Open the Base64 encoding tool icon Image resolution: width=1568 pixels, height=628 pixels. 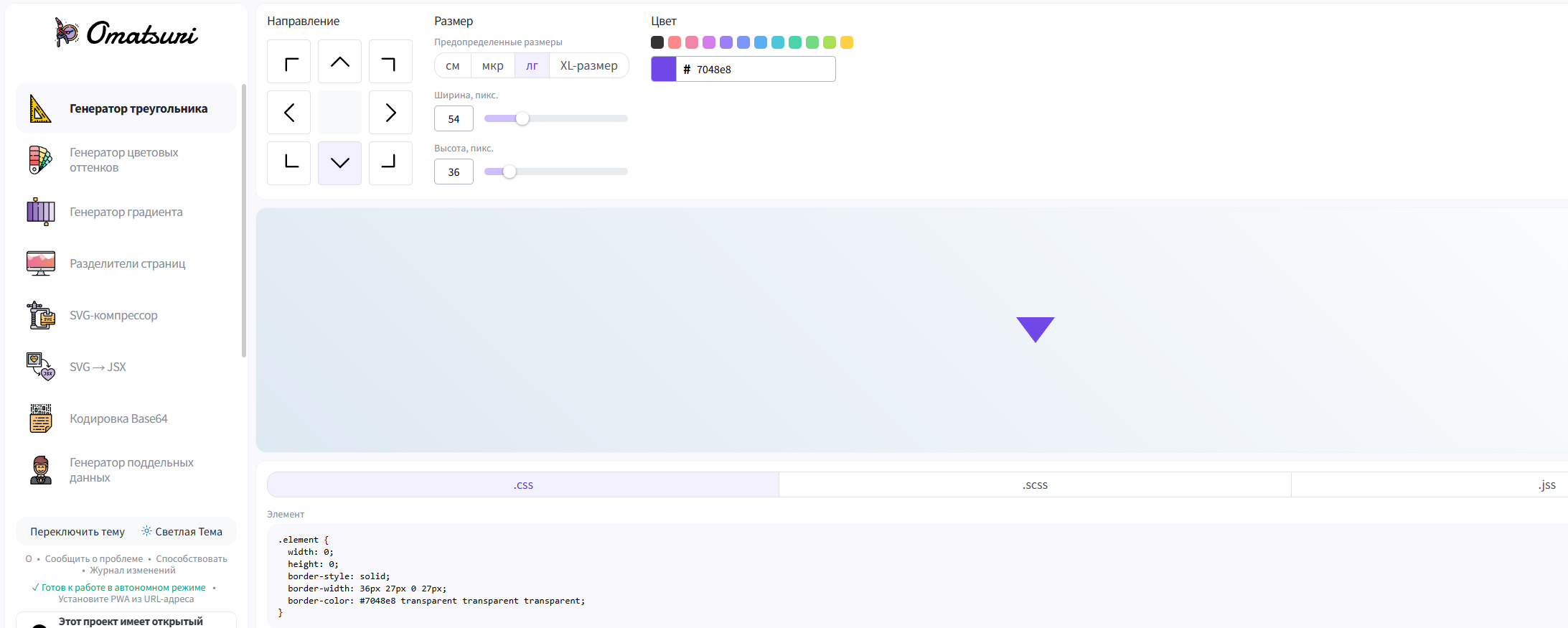(x=40, y=418)
